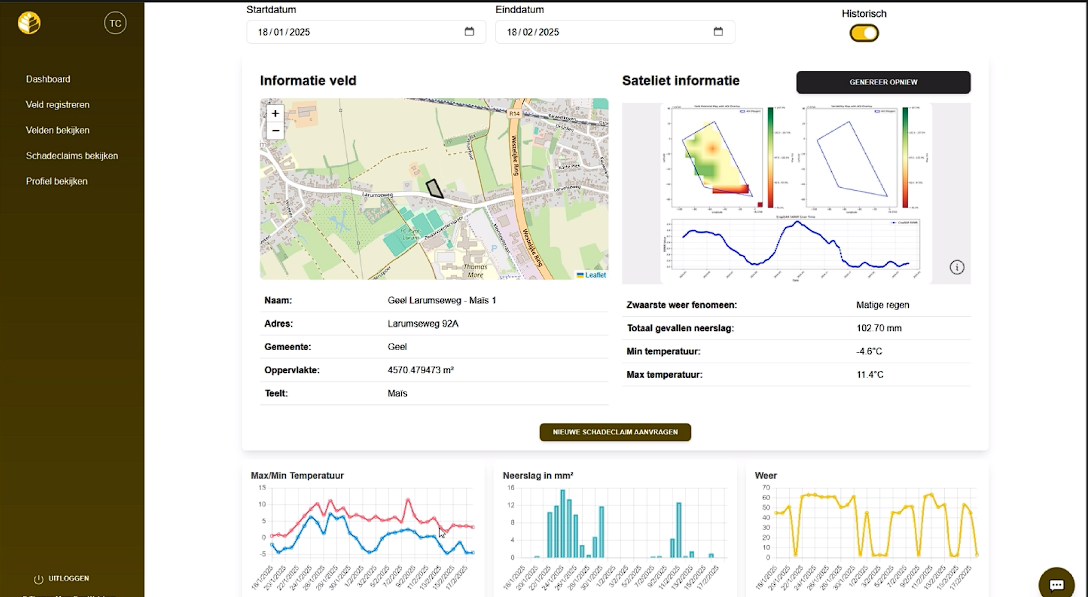Select weather value 'Matige regen'

coord(883,305)
